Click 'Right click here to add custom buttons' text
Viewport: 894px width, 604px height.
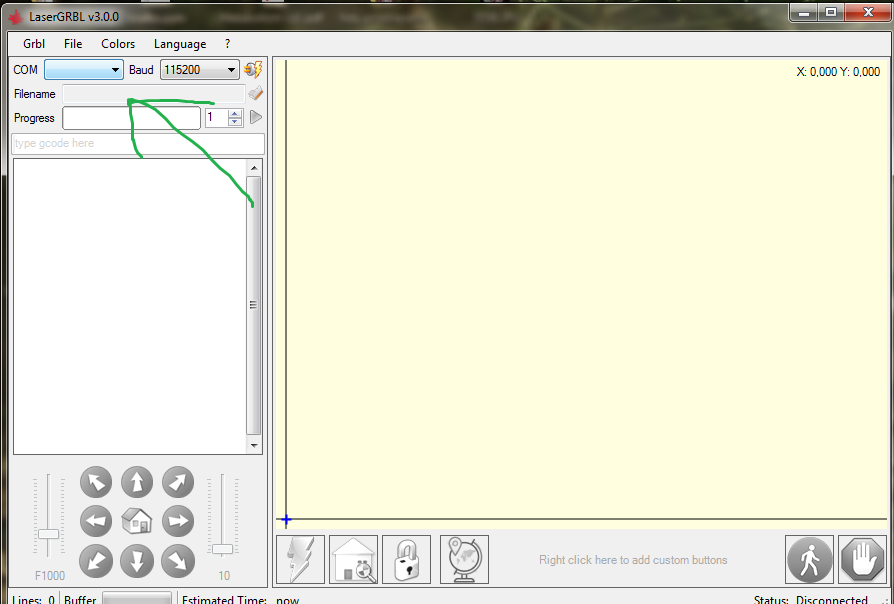pos(633,560)
